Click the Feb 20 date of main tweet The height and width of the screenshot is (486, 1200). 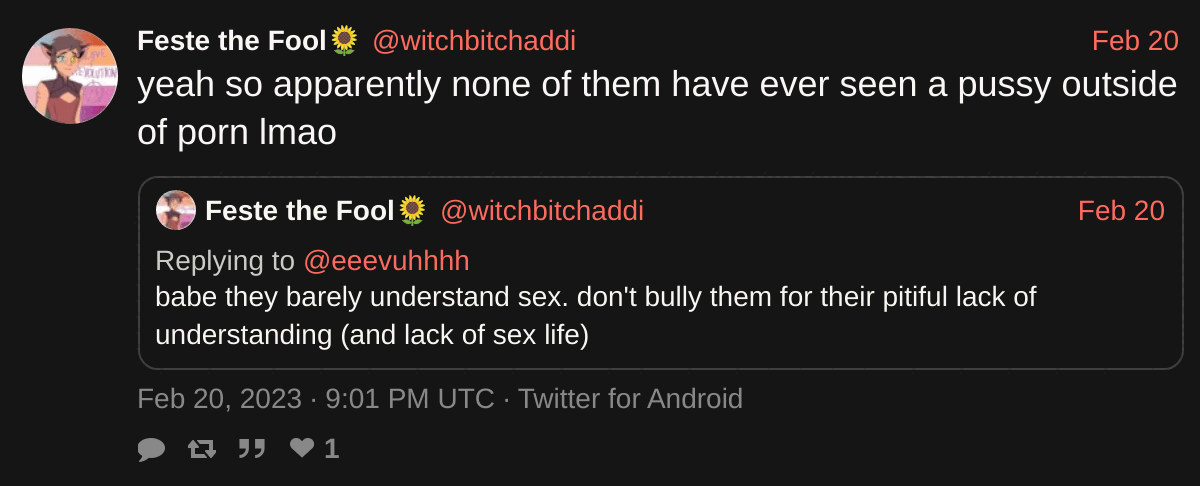(1135, 41)
